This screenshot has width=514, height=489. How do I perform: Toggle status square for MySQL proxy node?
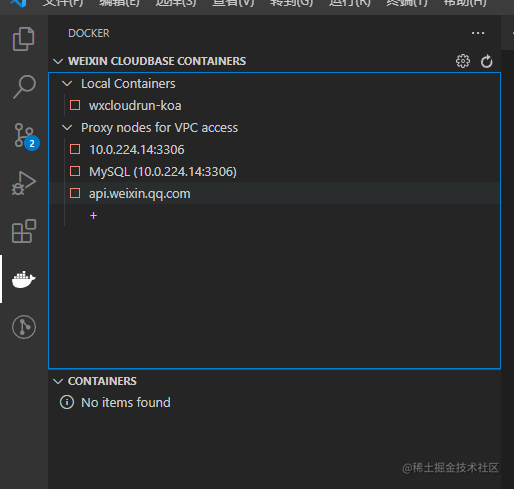click(x=75, y=171)
